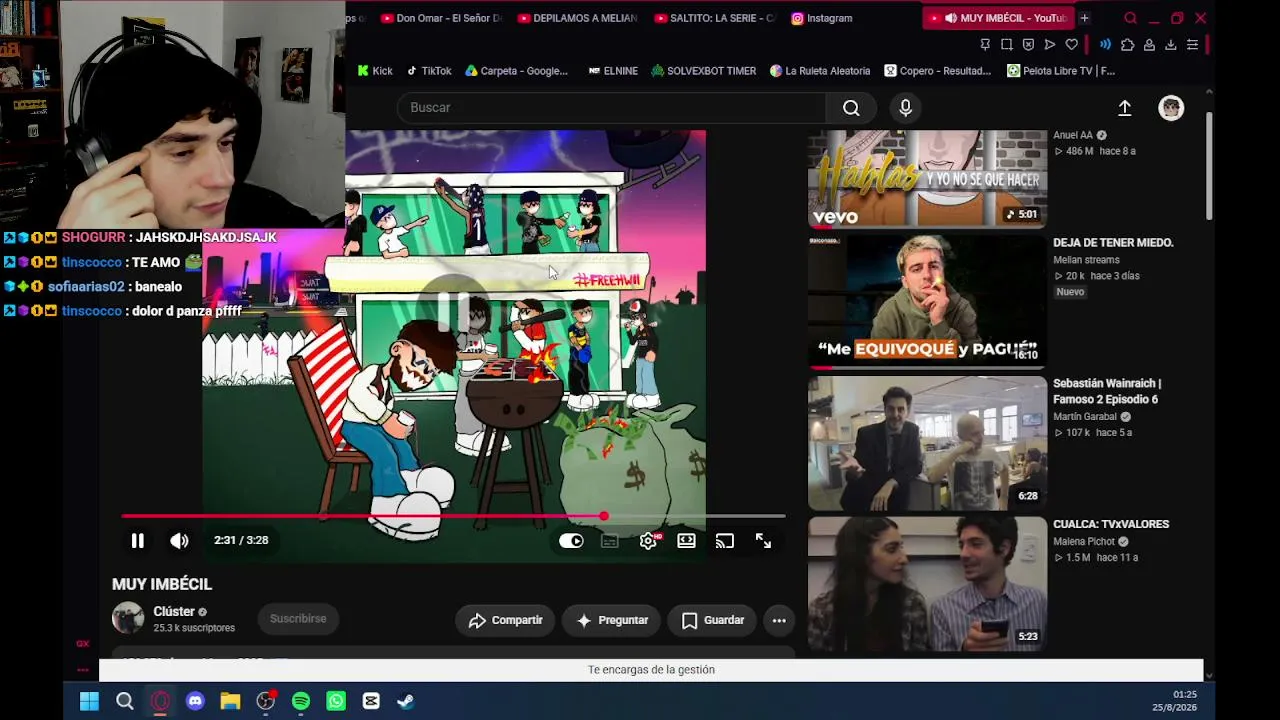Open the 'Pelota Libre TV' bookmark
This screenshot has width=1280, height=720.
tap(1060, 71)
